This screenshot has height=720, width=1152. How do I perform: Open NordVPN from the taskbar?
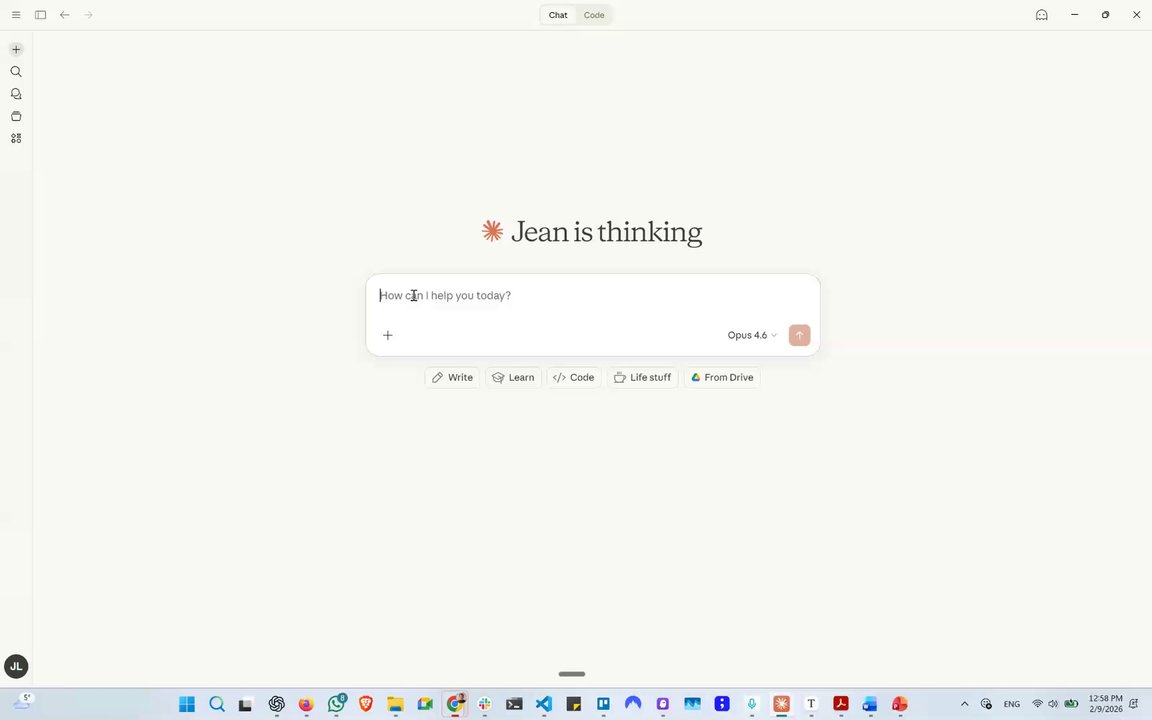click(x=633, y=704)
